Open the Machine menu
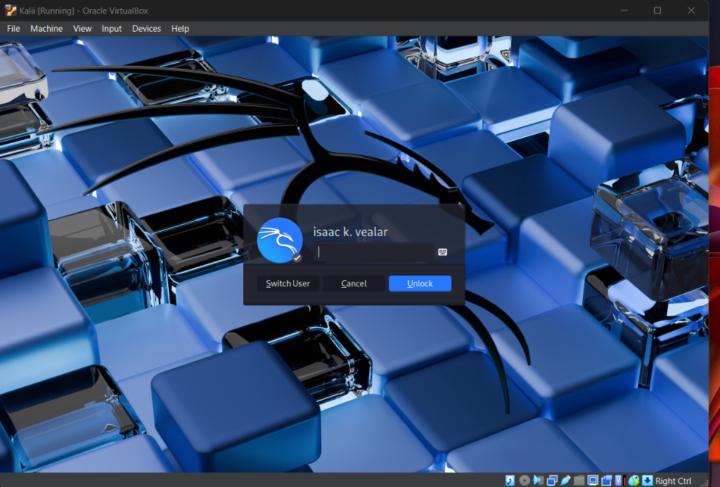The height and width of the screenshot is (487, 720). pos(46,29)
